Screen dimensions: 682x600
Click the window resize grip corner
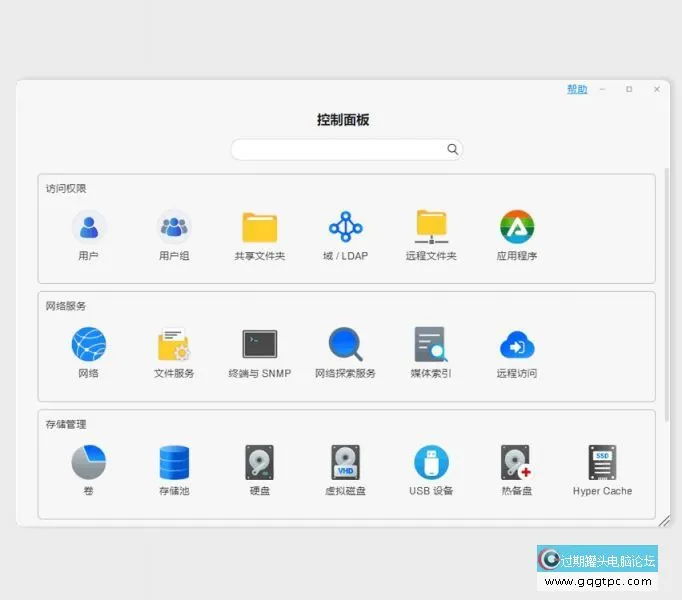pyautogui.click(x=664, y=521)
